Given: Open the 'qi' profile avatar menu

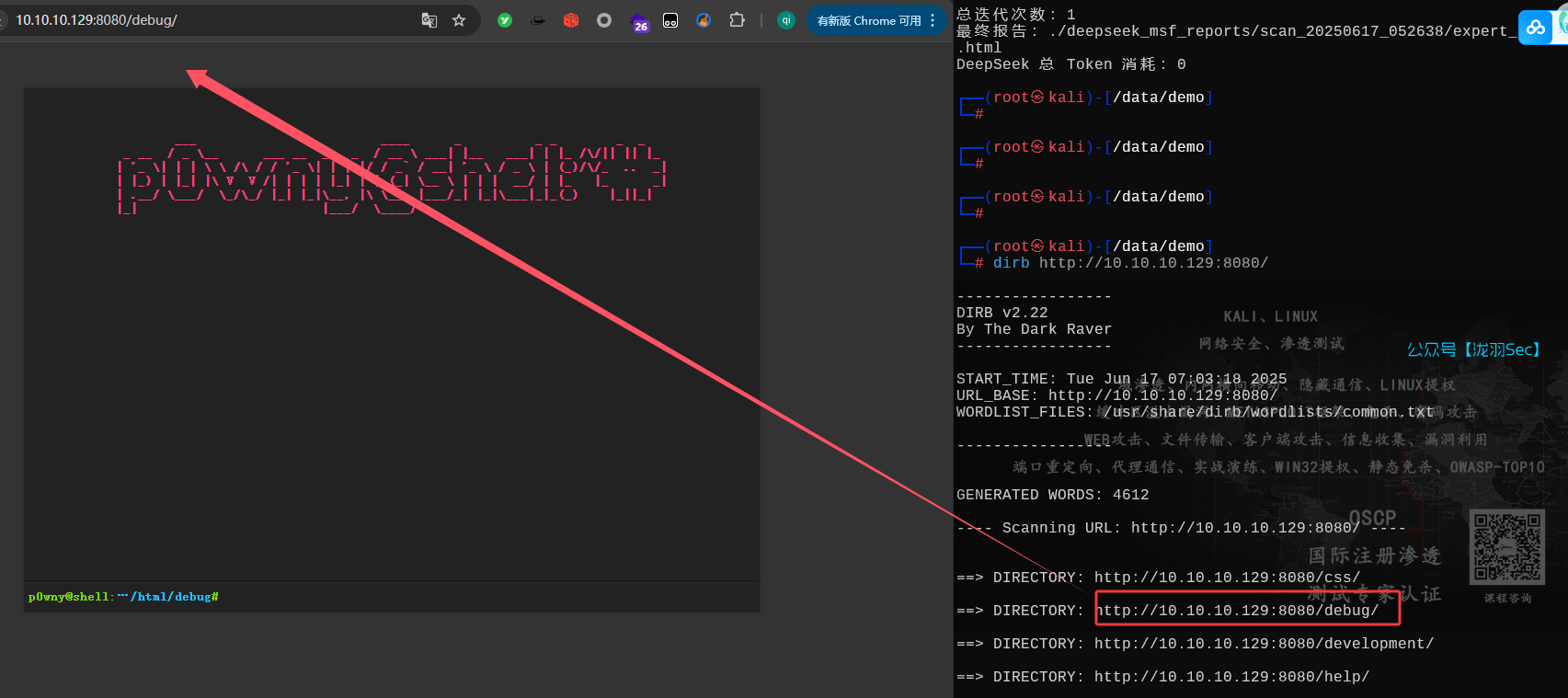Looking at the screenshot, I should (x=786, y=20).
